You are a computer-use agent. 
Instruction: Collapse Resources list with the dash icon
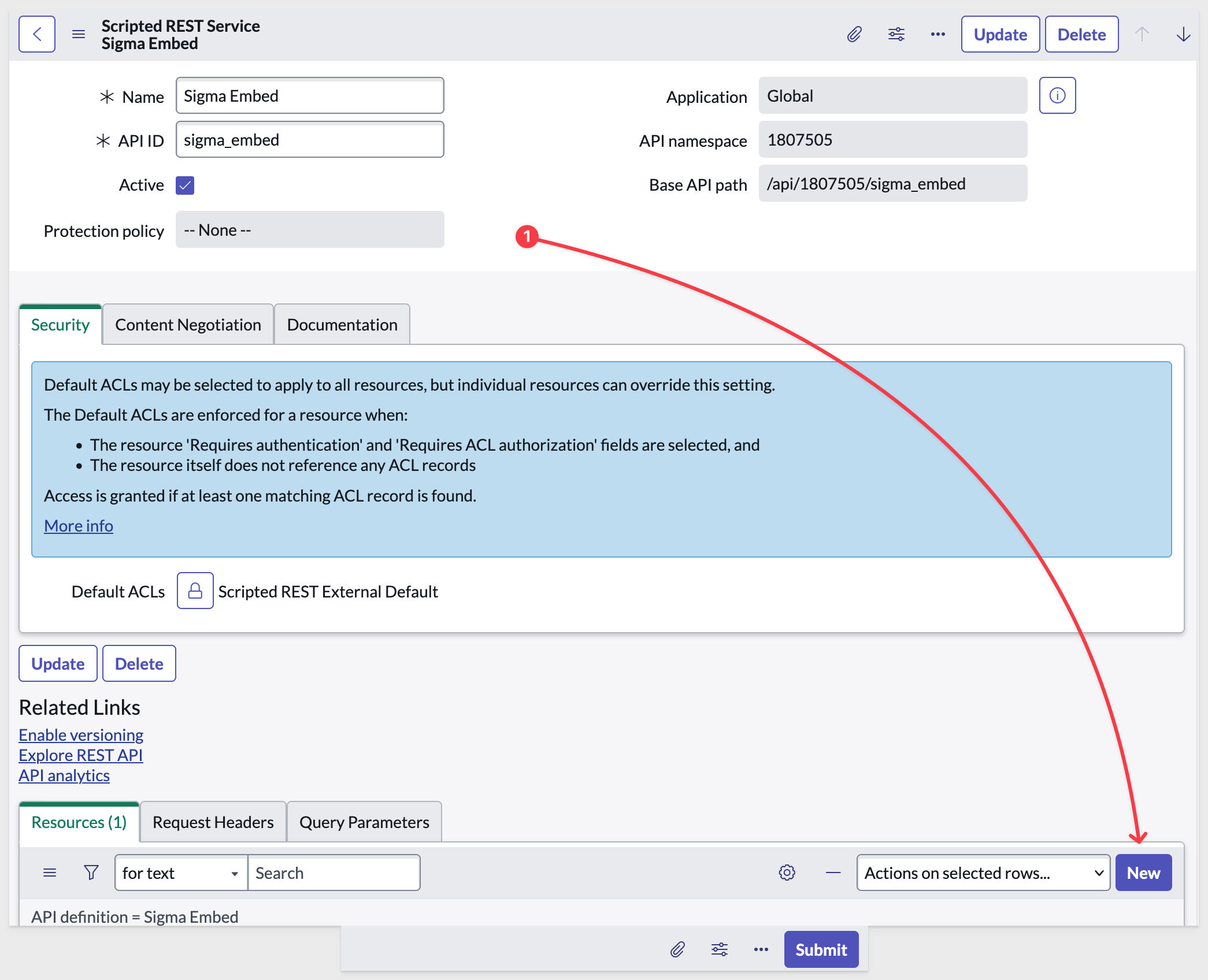833,873
